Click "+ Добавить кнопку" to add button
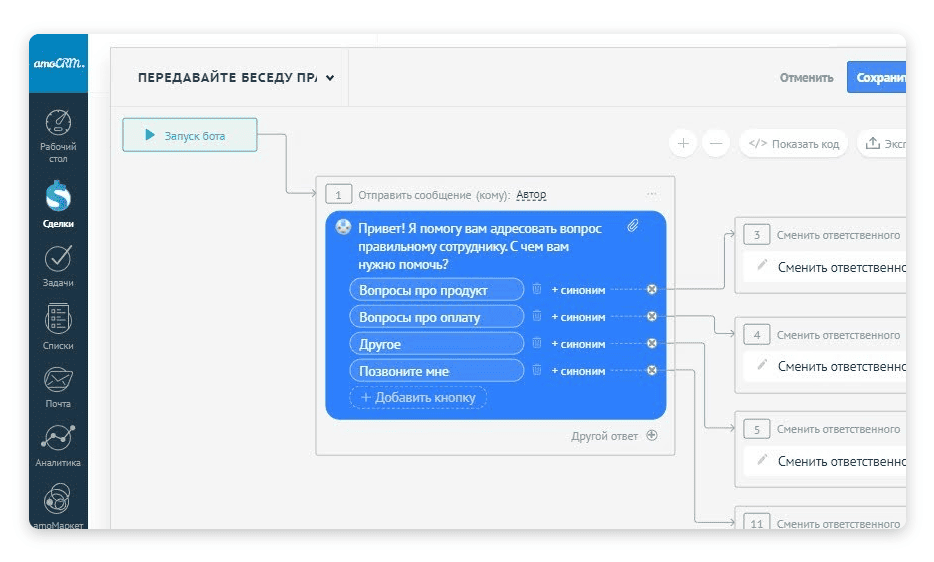The width and height of the screenshot is (934, 562). (418, 398)
